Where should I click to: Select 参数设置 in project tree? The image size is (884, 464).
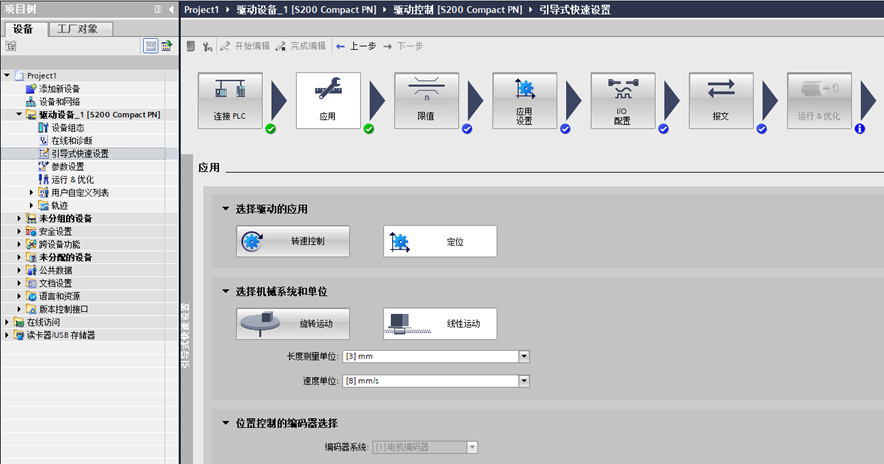(68, 166)
